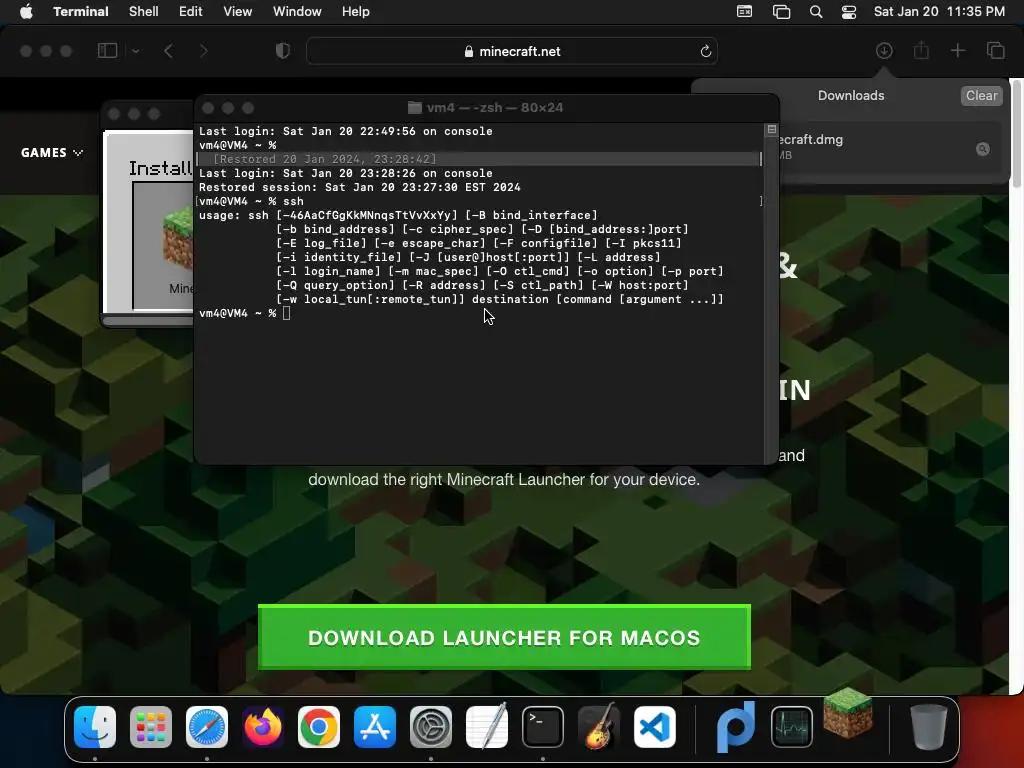Click the minecraft.net address bar
The width and height of the screenshot is (1024, 768).
click(512, 51)
